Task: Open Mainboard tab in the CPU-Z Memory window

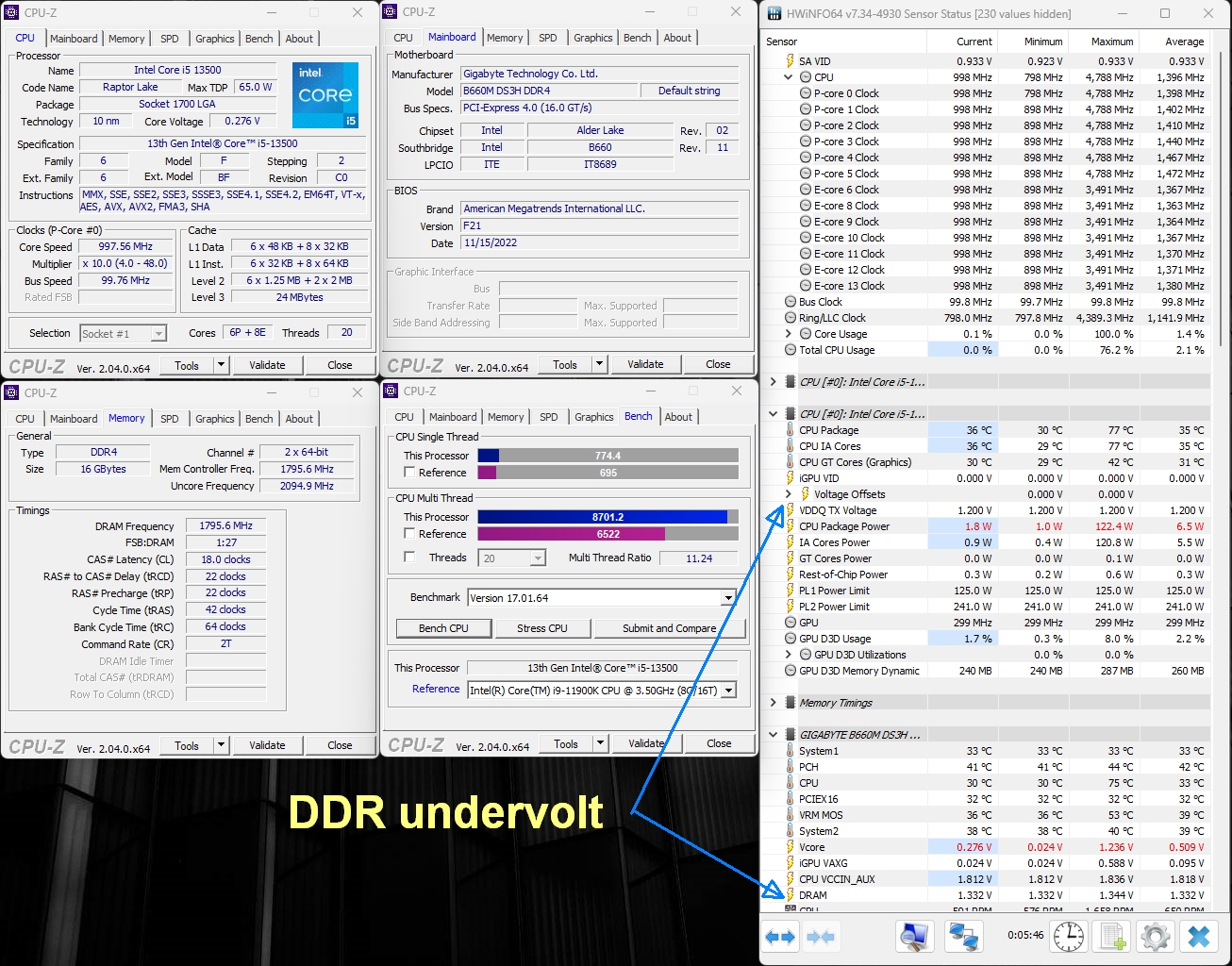Action: [x=74, y=419]
